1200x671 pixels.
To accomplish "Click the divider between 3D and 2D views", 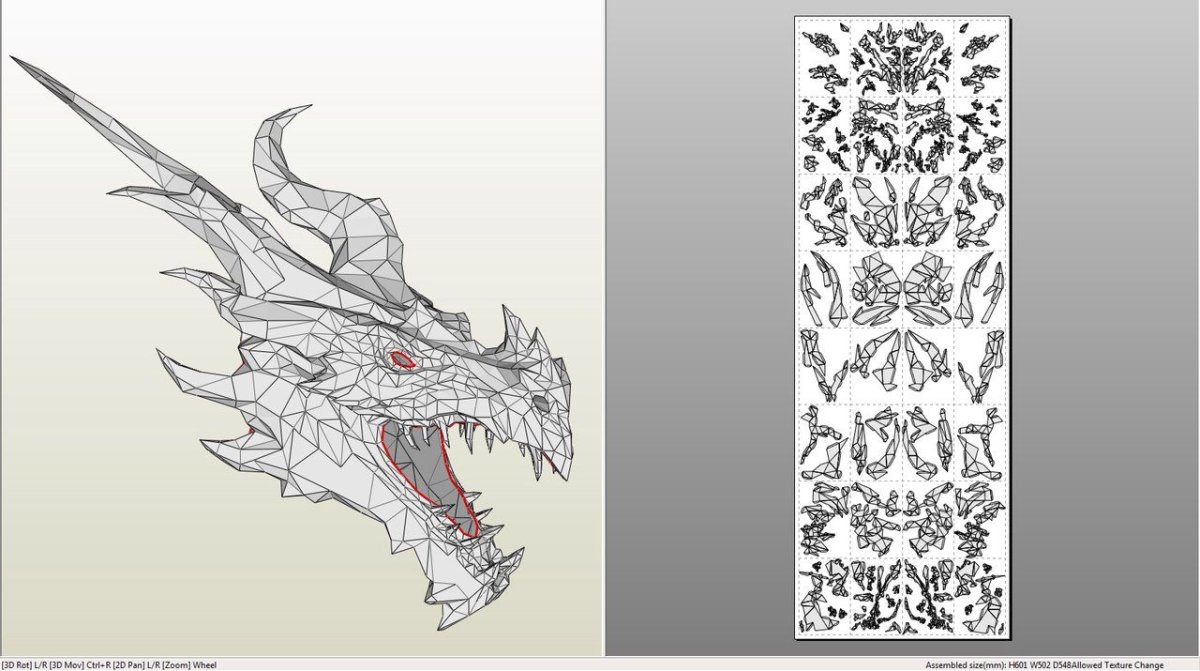I will click(605, 330).
